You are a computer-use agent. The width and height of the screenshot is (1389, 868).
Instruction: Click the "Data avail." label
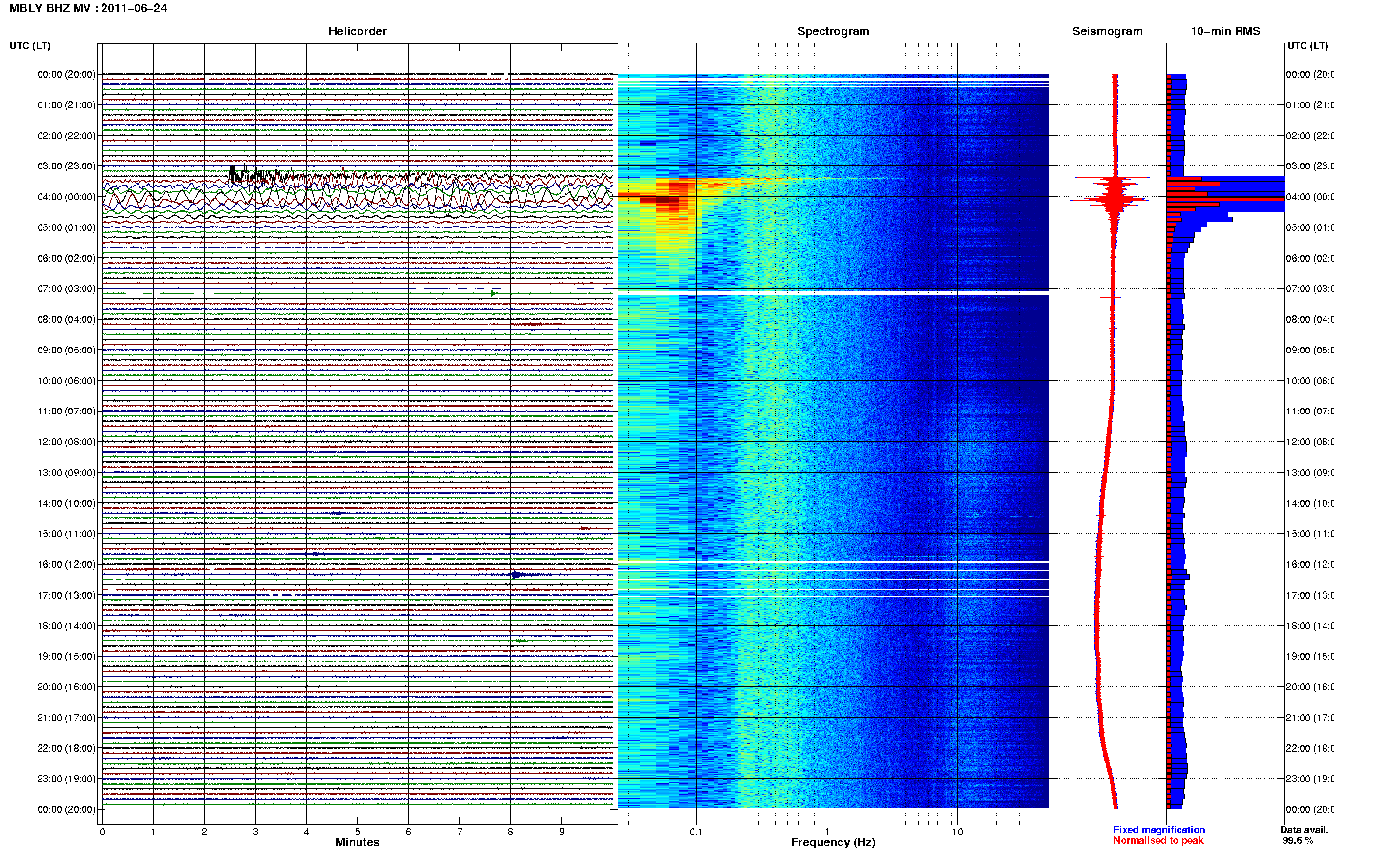click(x=1304, y=830)
